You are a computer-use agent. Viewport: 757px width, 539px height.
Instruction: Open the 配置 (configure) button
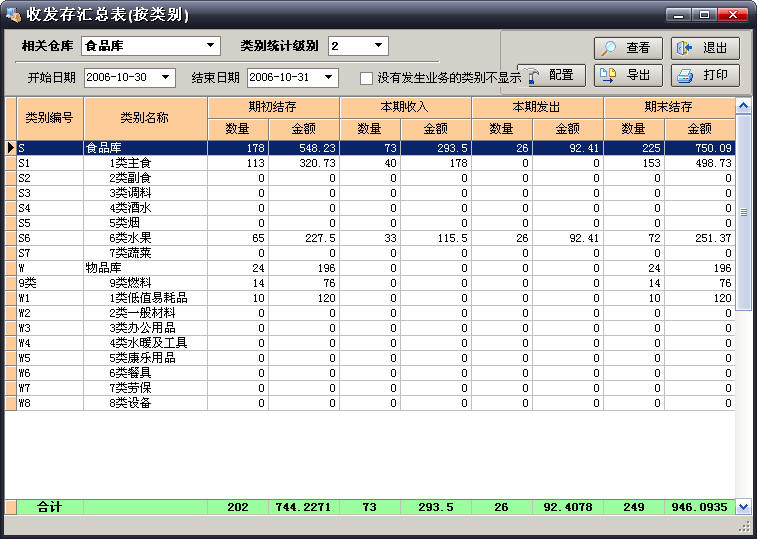point(551,75)
